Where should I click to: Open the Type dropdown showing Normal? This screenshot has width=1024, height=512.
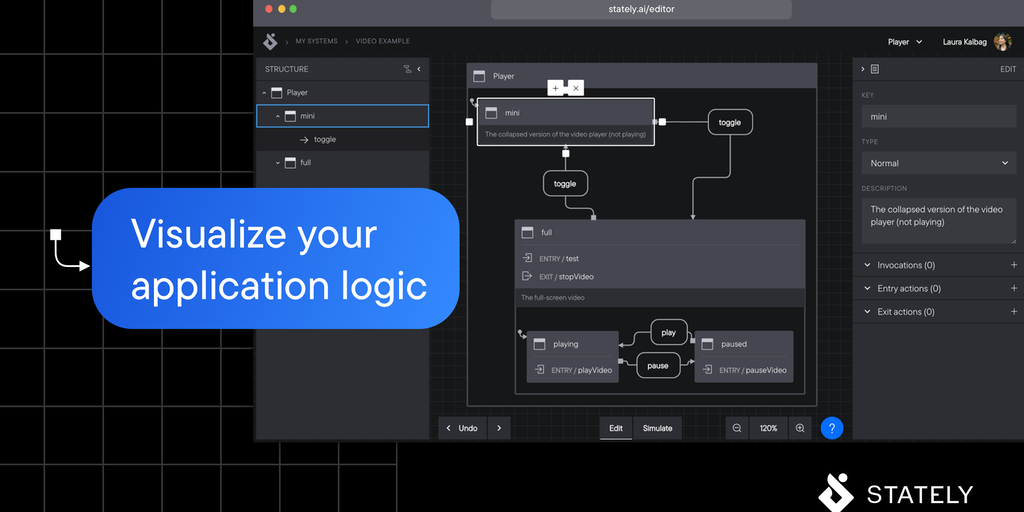(x=938, y=163)
